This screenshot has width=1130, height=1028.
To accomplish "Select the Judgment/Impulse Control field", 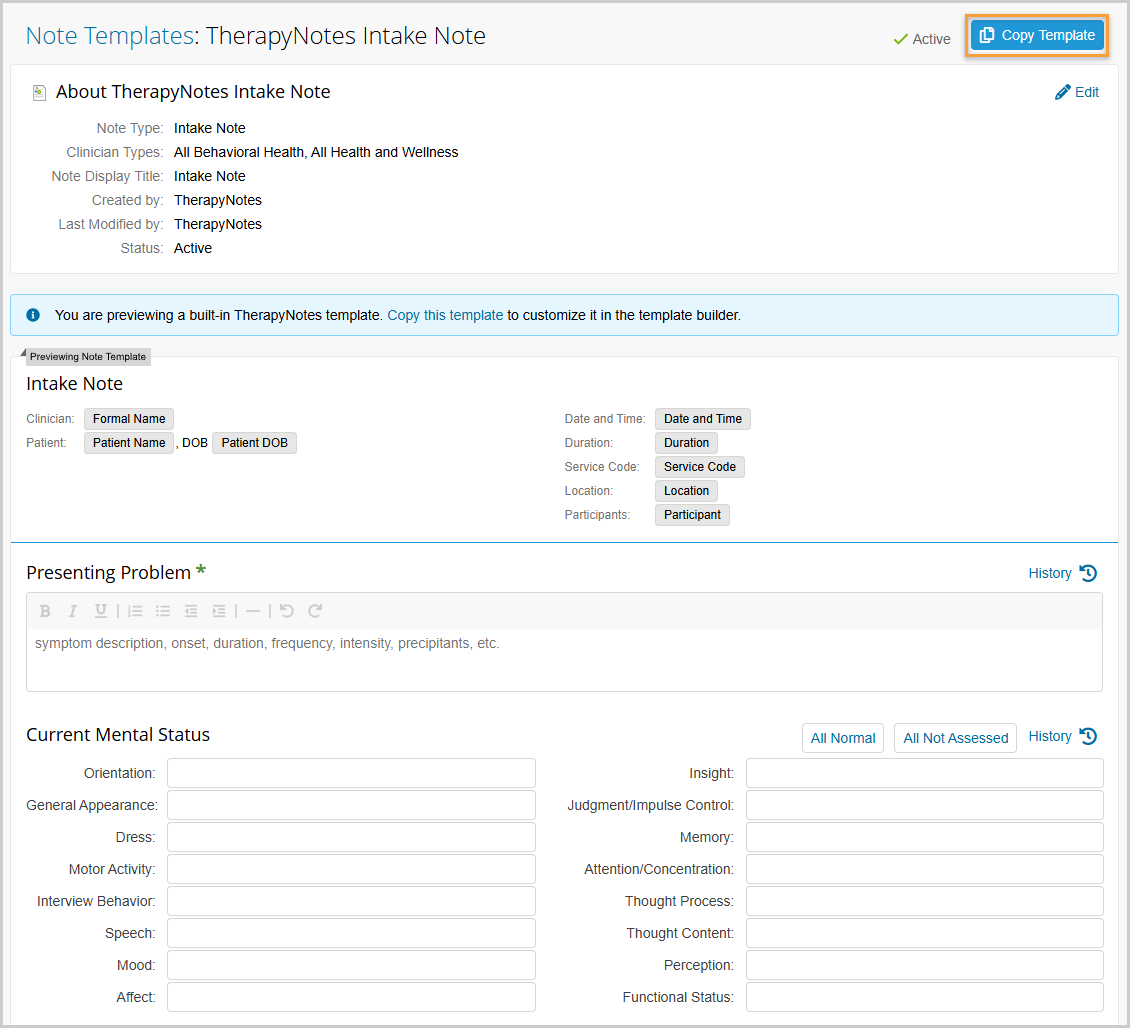I will (925, 805).
